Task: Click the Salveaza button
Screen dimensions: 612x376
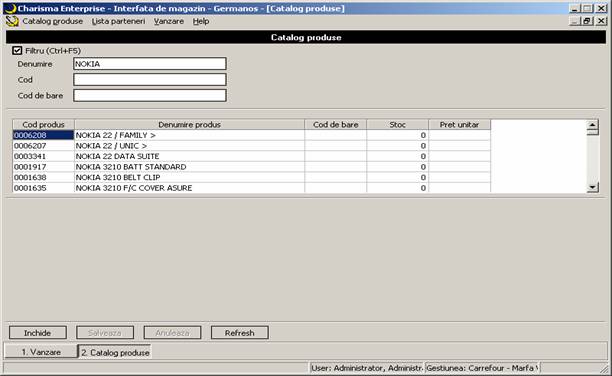Action: coord(105,333)
